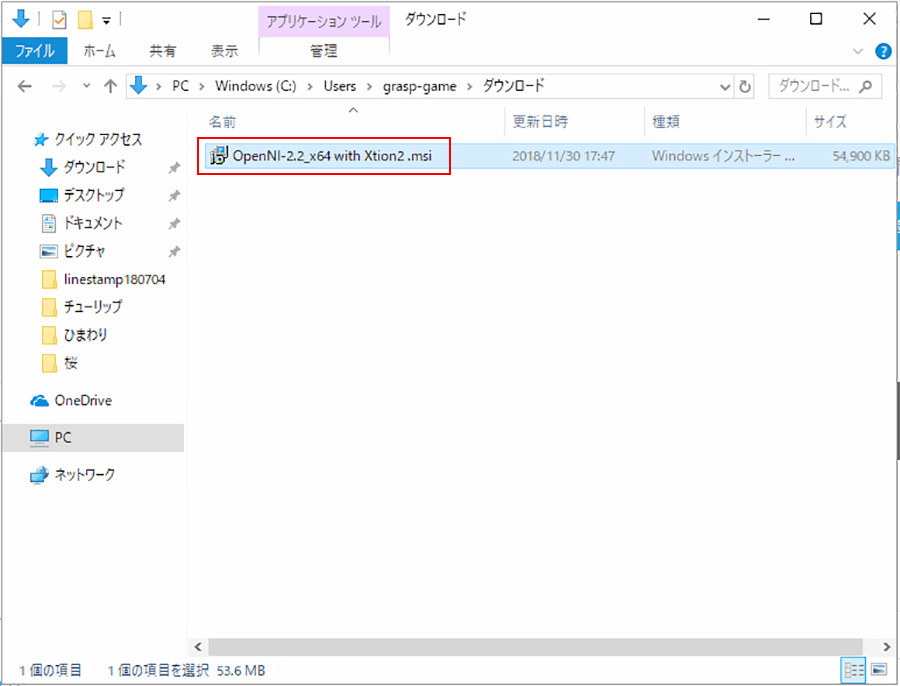900x686 pixels.
Task: Go forward with the right arrow
Action: coord(59,86)
